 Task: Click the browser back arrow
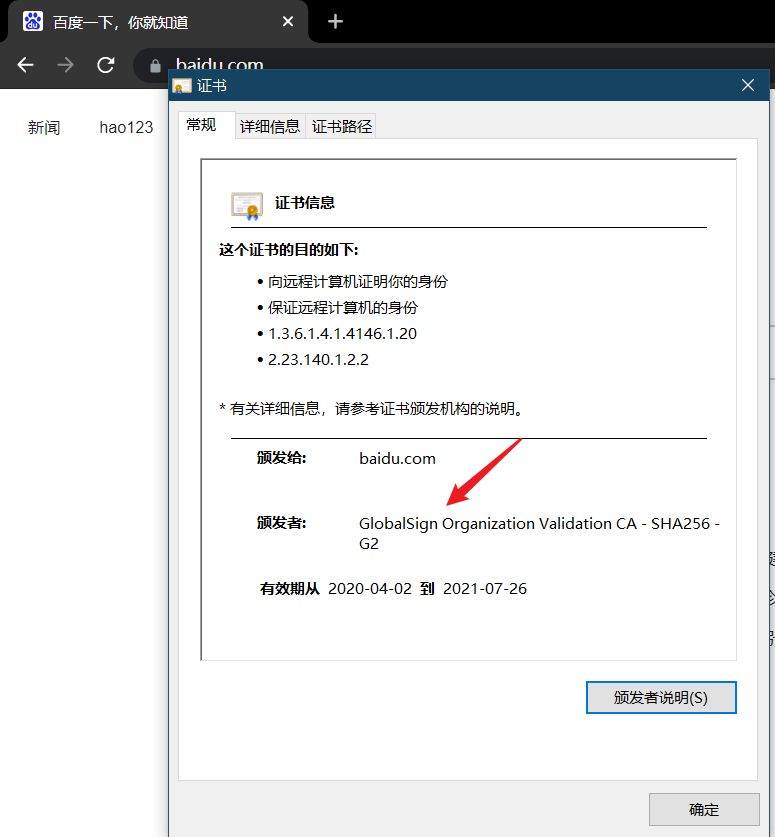coord(25,65)
